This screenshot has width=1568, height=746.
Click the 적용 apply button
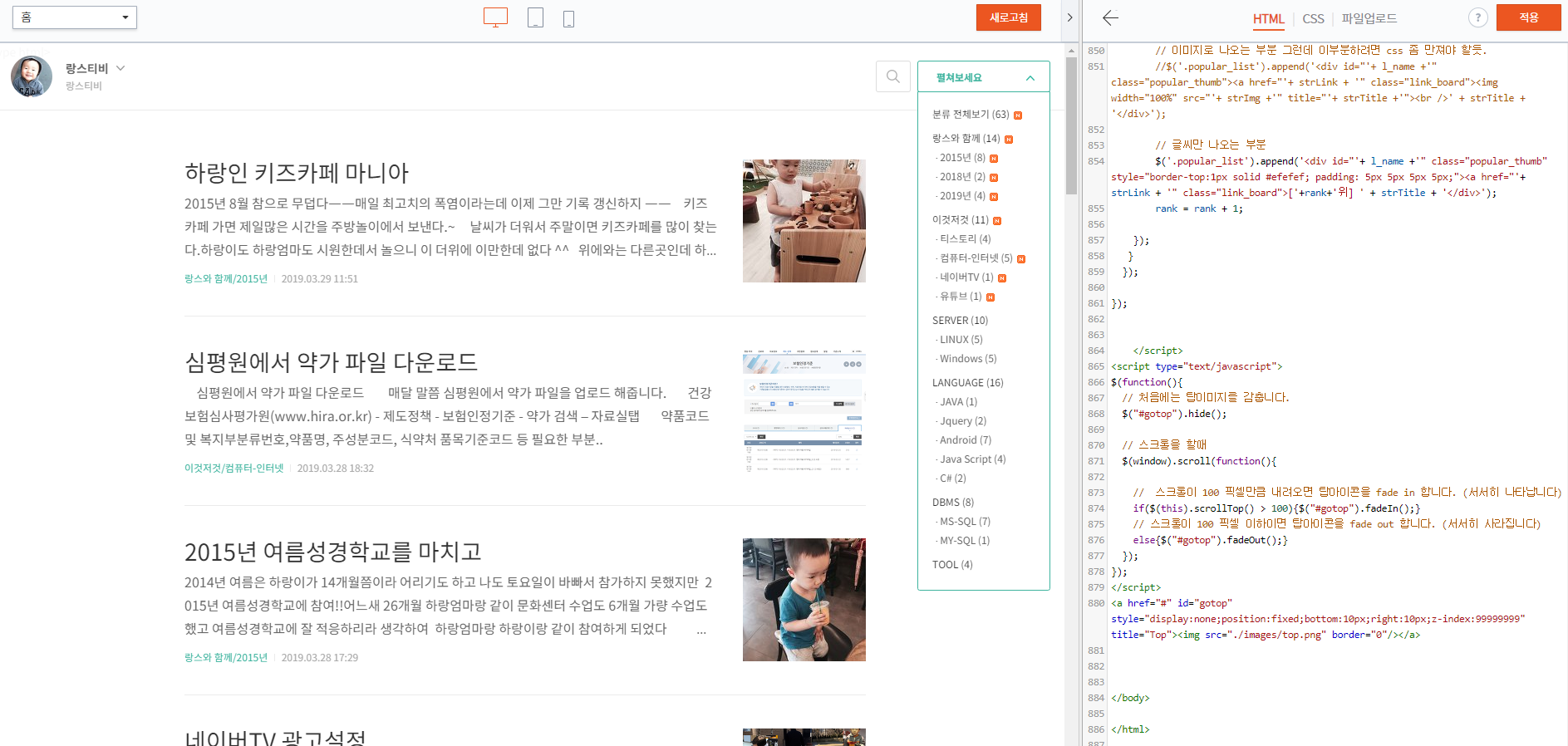coord(1528,17)
